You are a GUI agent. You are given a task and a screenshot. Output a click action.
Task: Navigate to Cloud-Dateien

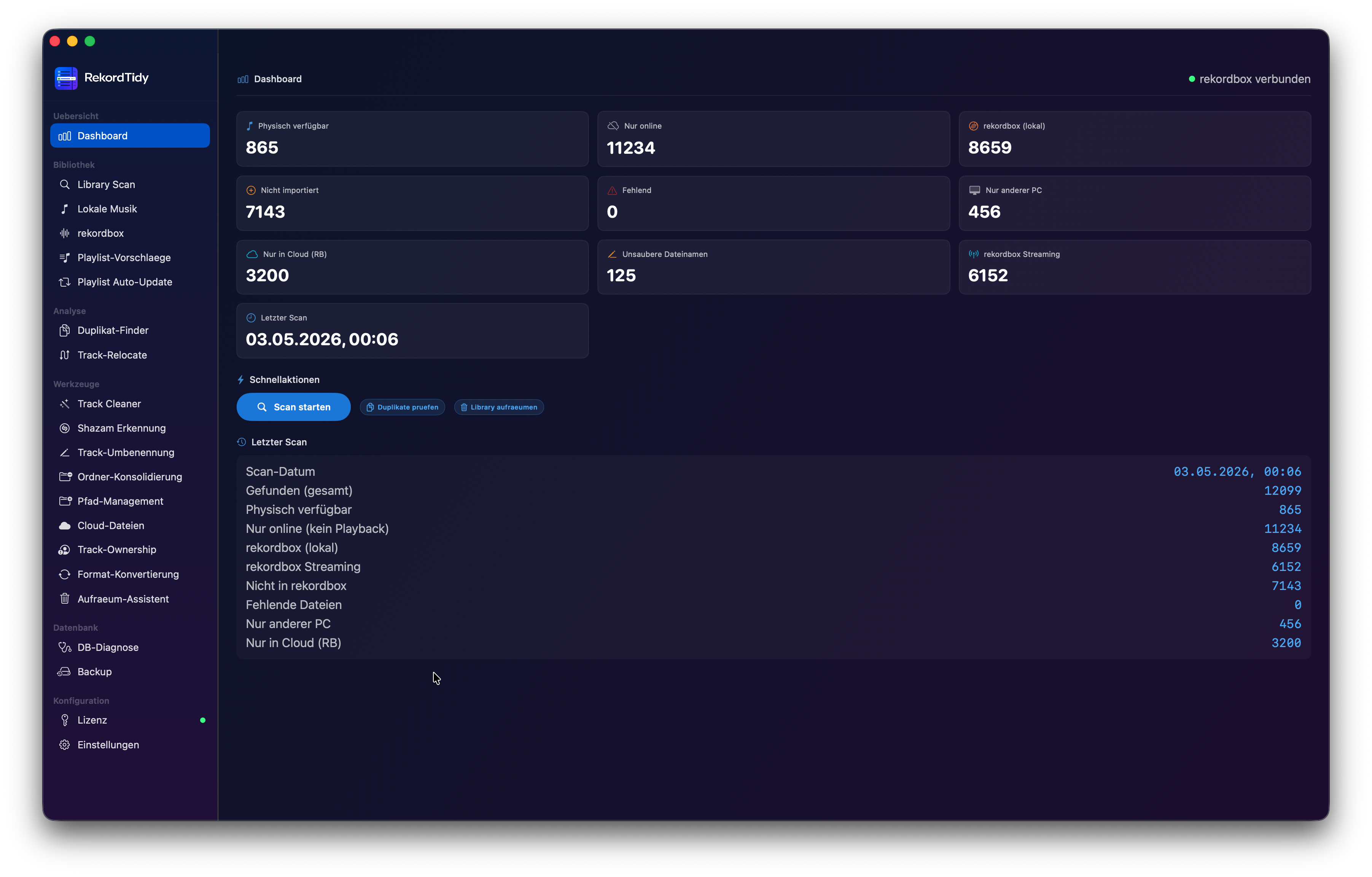[130, 525]
